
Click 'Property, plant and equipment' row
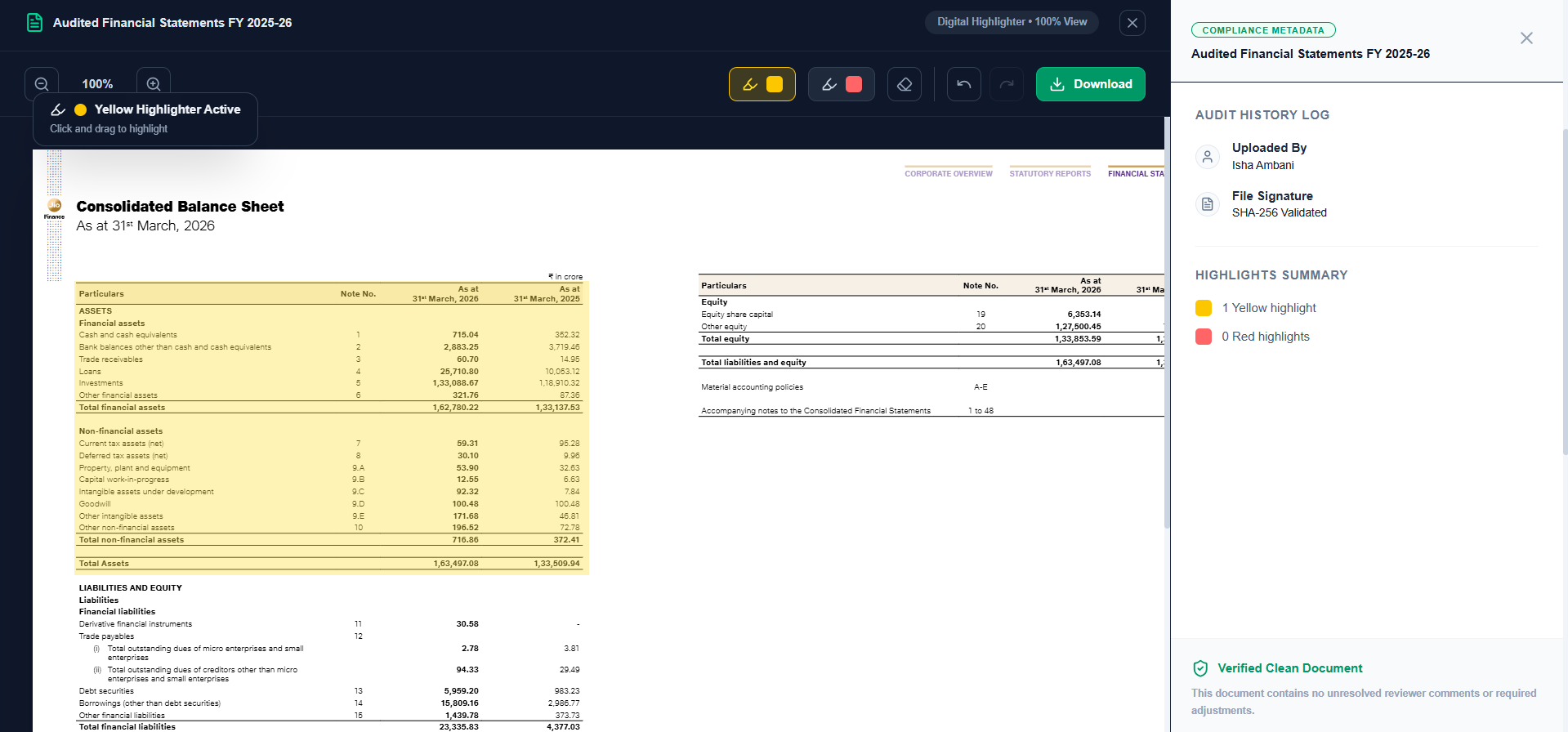[x=329, y=468]
